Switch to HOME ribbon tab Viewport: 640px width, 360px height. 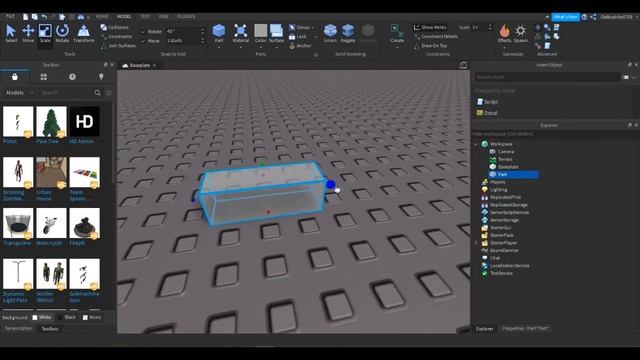102,17
